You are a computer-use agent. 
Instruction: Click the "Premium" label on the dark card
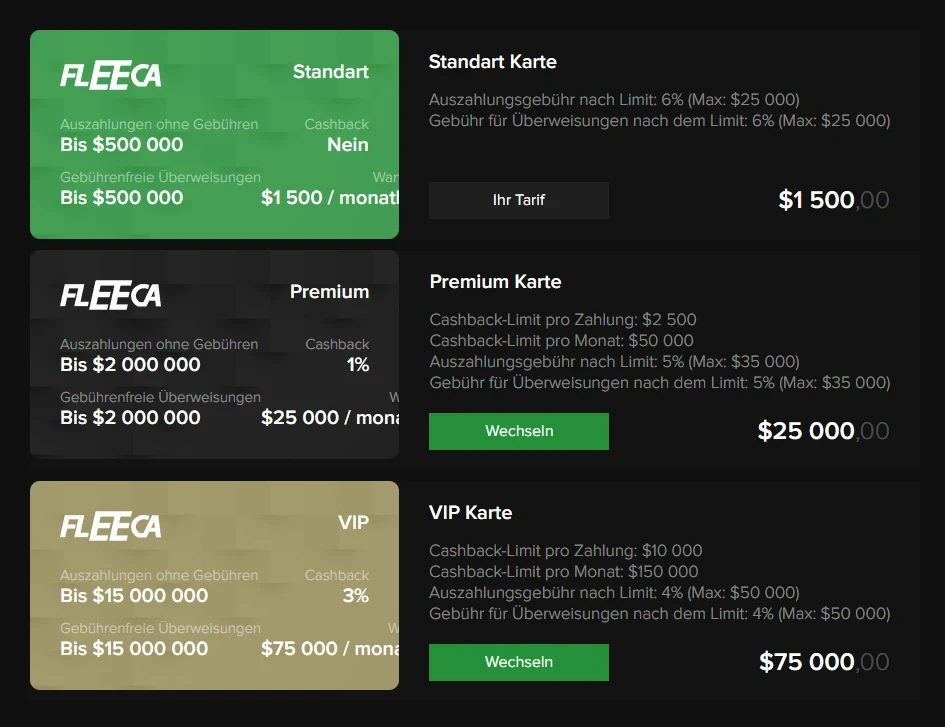(329, 292)
